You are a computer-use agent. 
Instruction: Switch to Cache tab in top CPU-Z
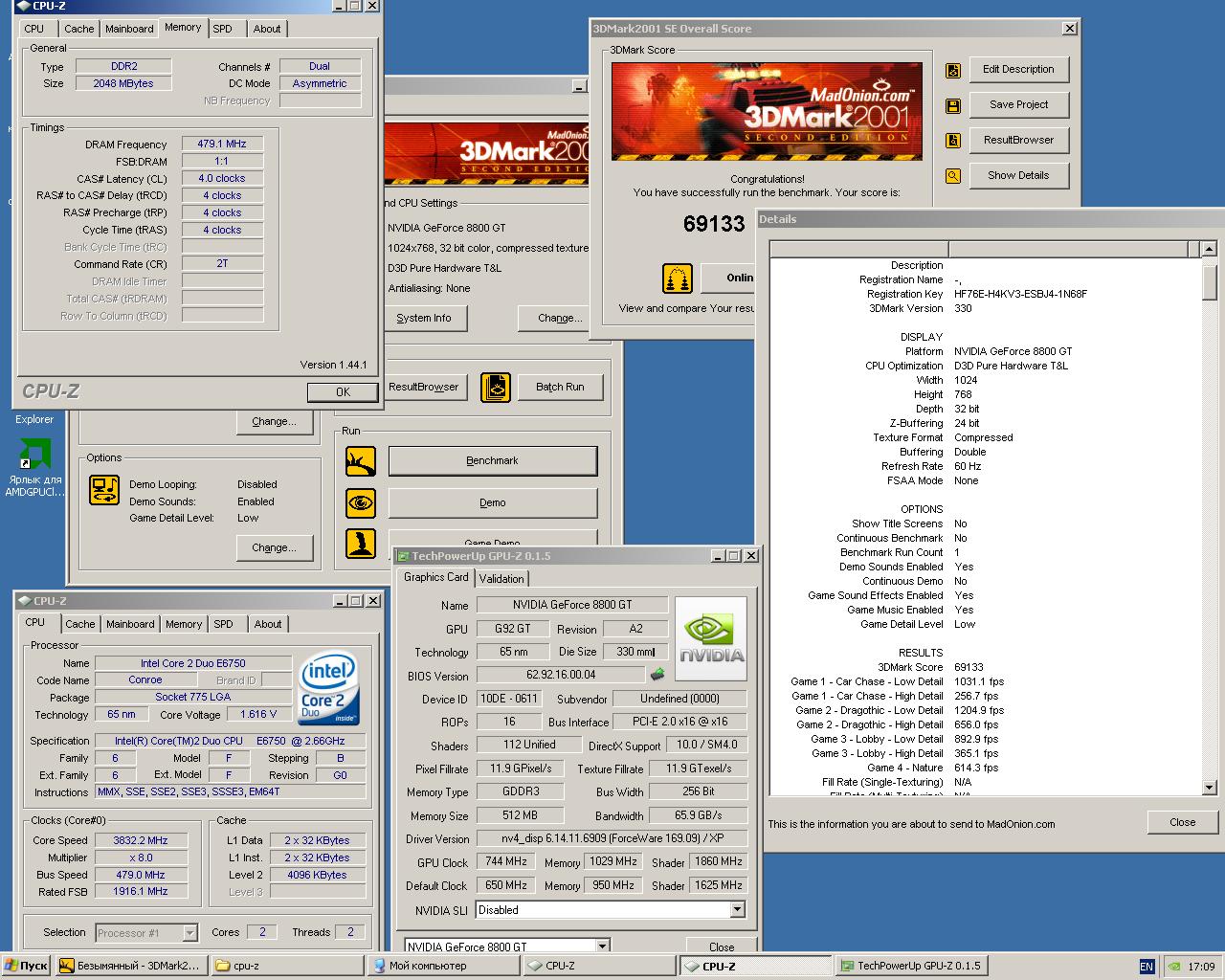pyautogui.click(x=79, y=29)
